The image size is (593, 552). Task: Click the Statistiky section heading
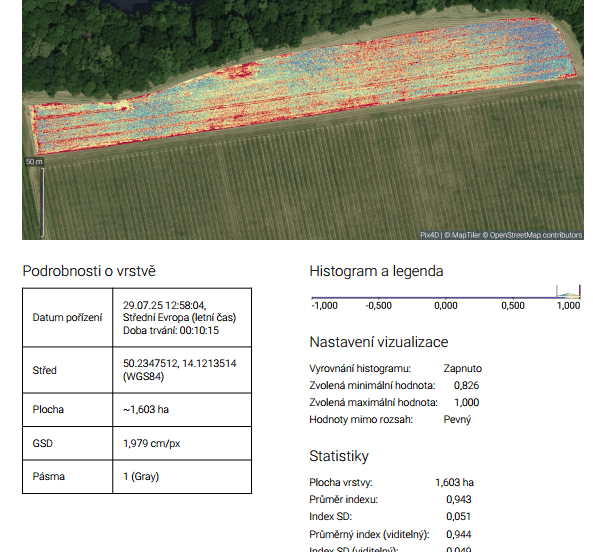coord(338,456)
